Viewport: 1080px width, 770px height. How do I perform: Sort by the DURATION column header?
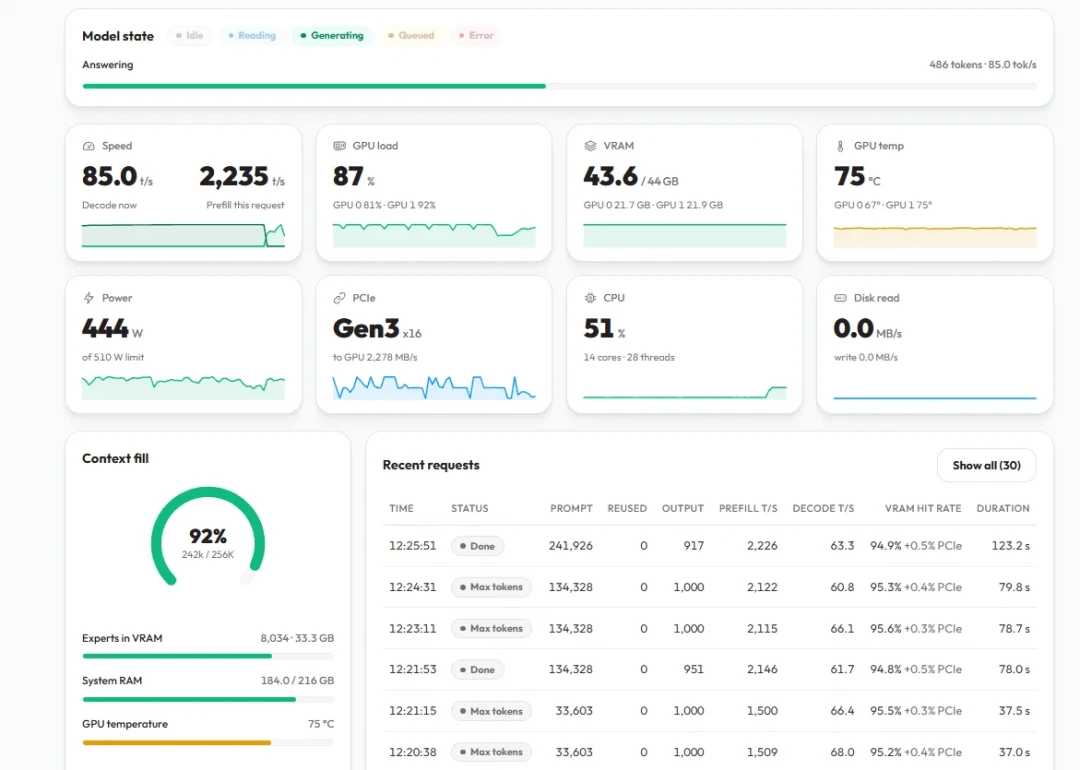point(1003,508)
